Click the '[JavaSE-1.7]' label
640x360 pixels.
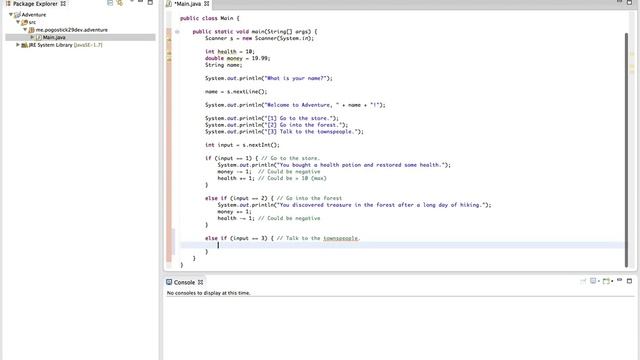click(x=88, y=45)
